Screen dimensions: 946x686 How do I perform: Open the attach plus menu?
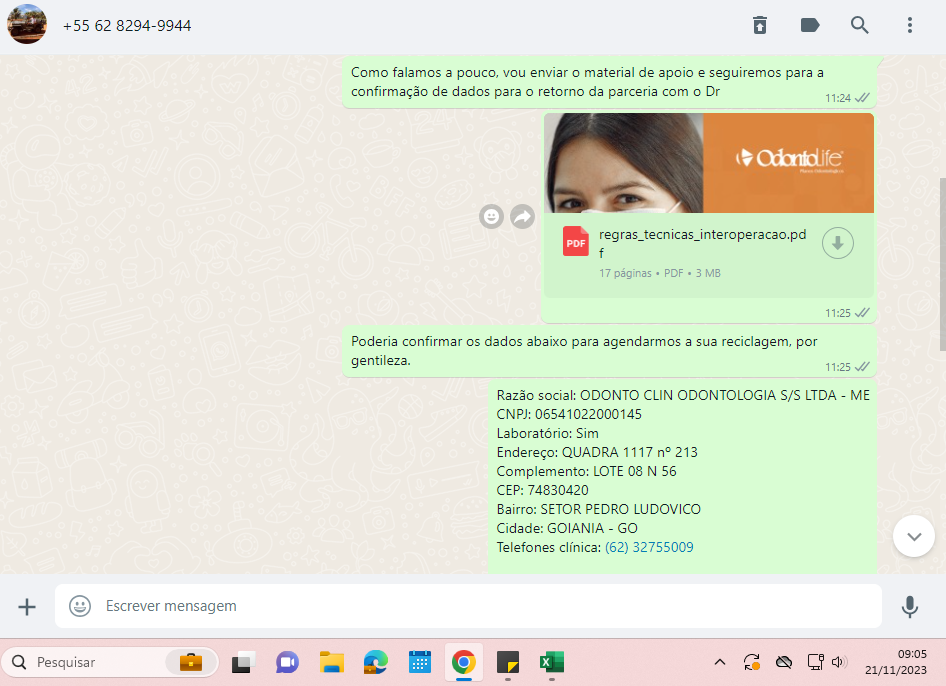click(x=27, y=606)
